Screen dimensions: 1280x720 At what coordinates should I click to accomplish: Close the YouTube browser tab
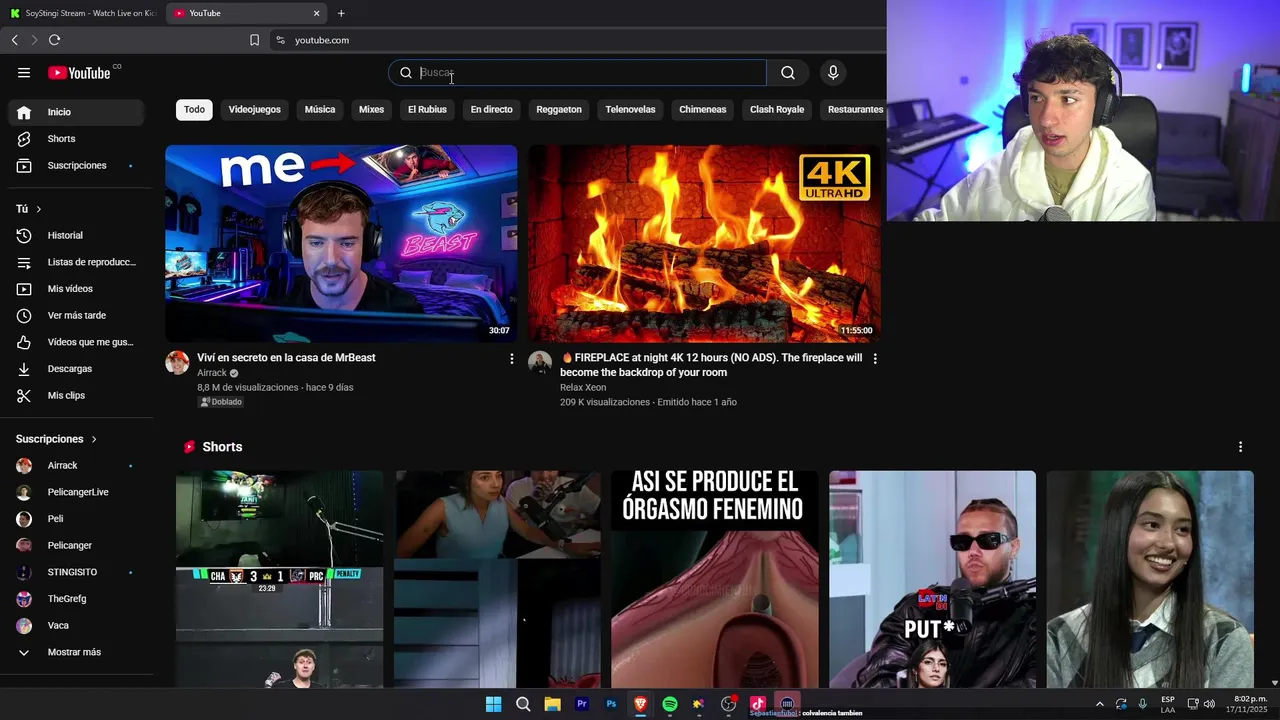(317, 13)
